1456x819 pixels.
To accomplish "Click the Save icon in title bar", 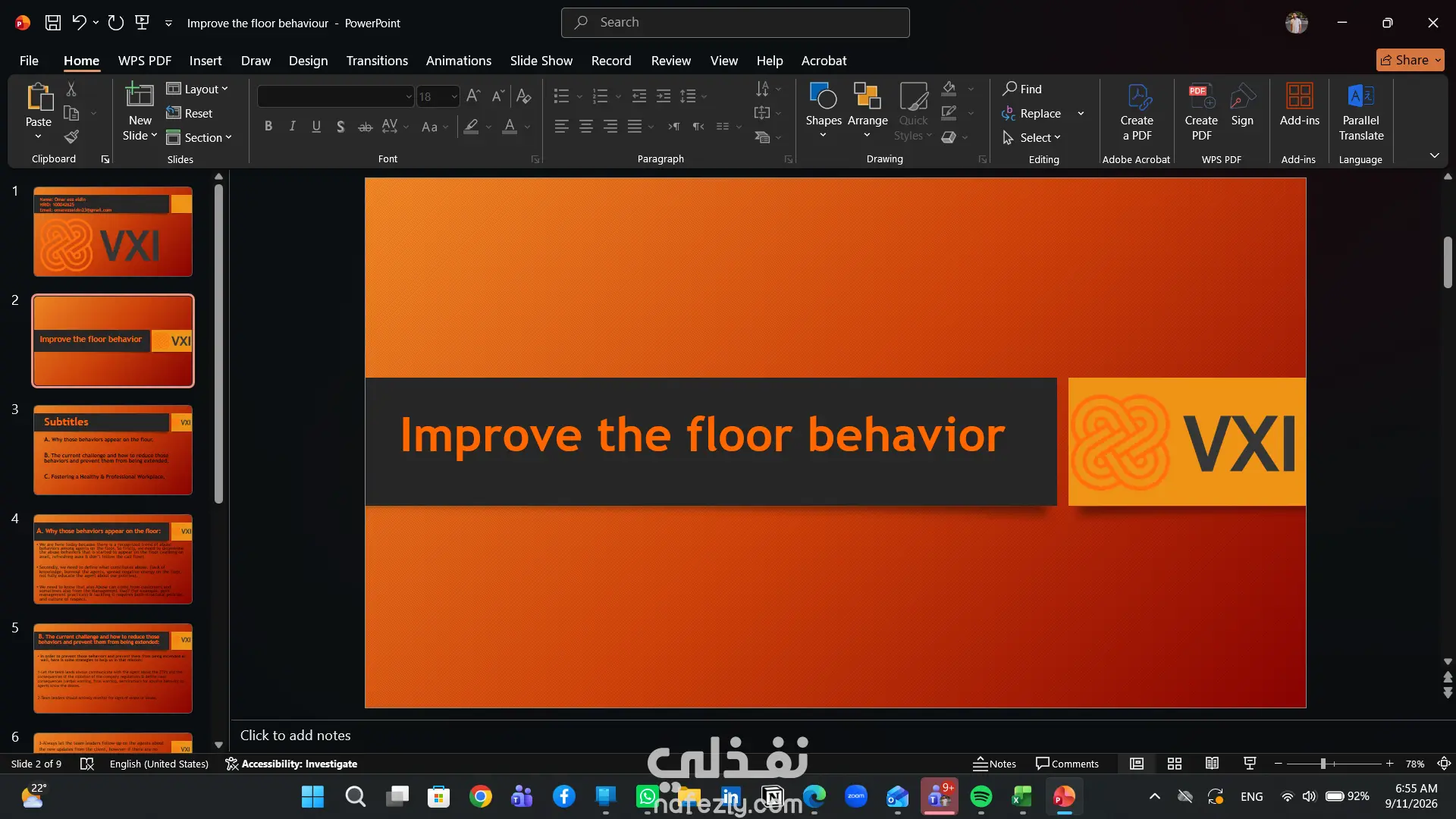I will (52, 23).
